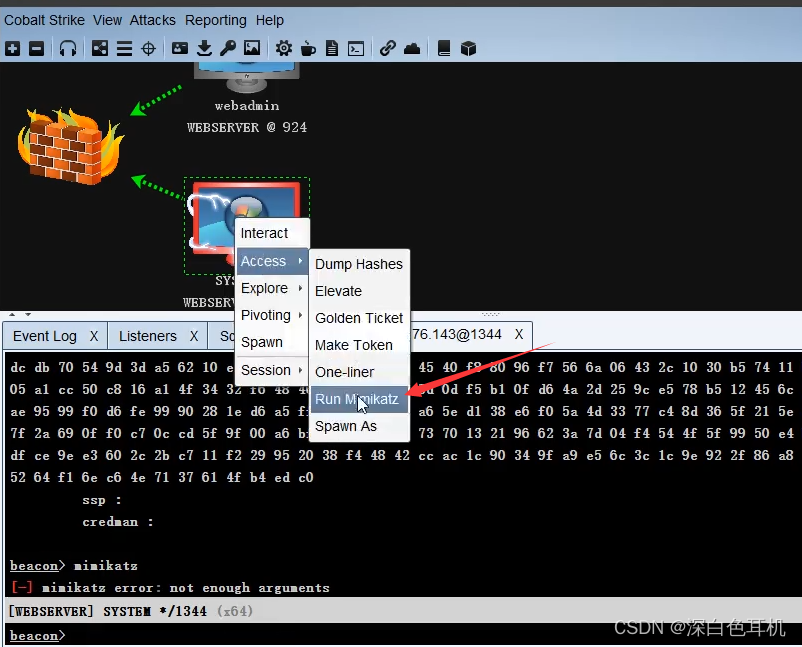Close the Listeners tab

click(x=194, y=337)
